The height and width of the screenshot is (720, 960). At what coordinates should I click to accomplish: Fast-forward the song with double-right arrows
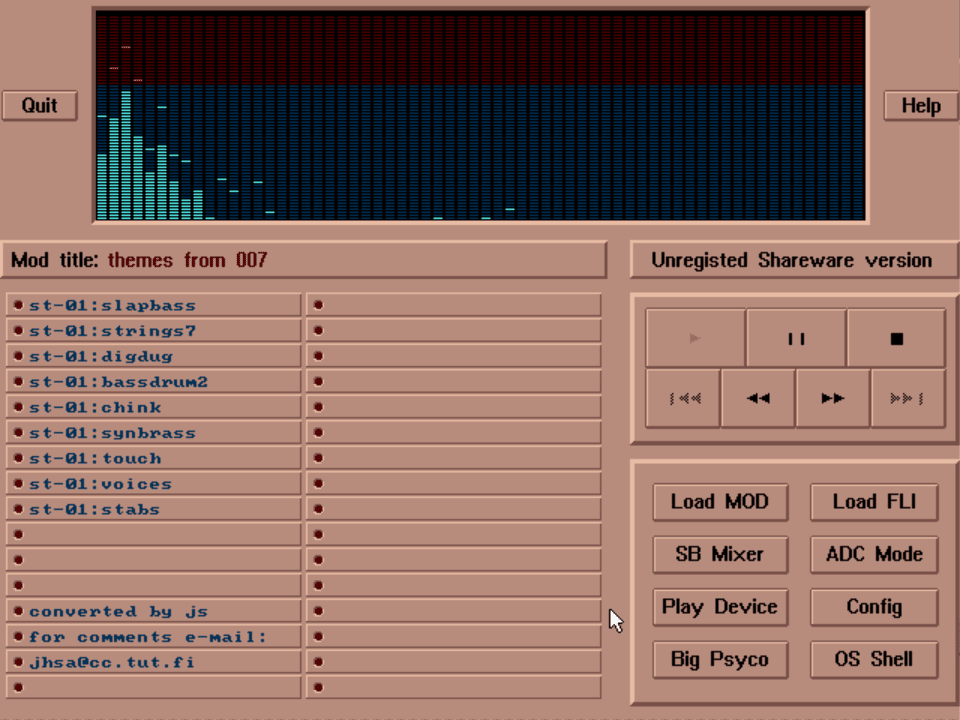coord(833,398)
